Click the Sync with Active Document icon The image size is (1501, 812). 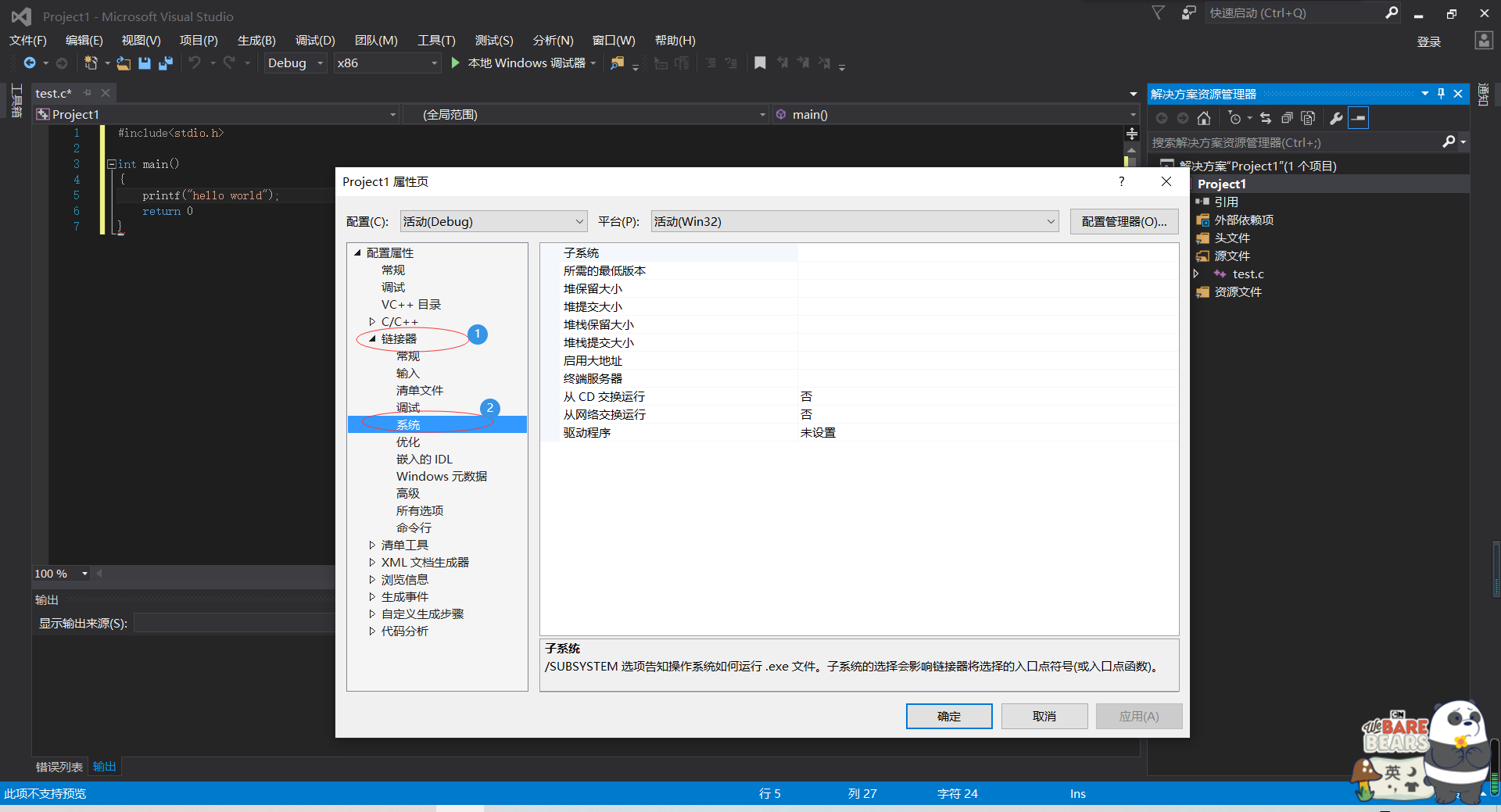click(1266, 118)
